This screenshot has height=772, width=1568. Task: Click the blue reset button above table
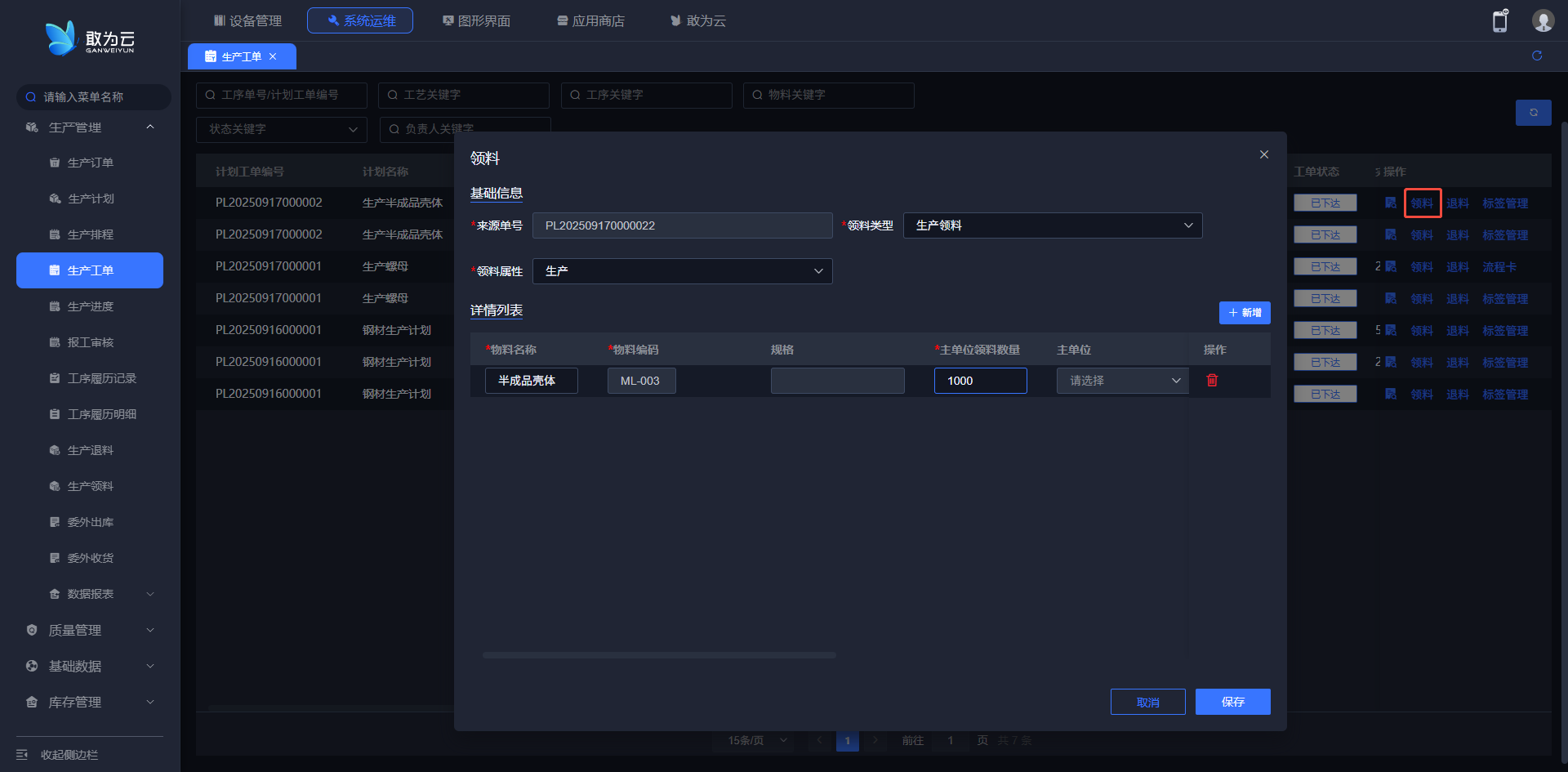coord(1533,113)
